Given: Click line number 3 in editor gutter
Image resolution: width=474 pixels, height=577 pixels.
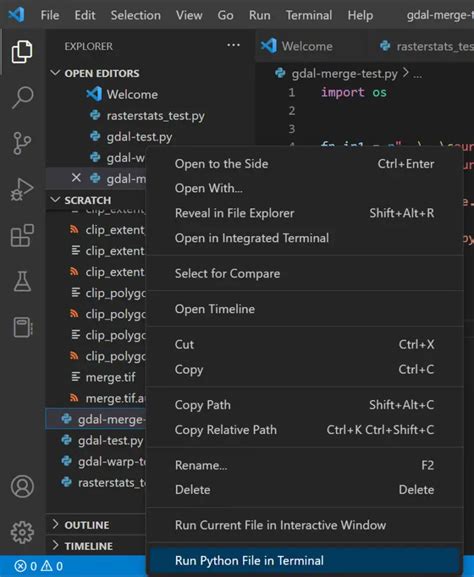Looking at the screenshot, I should pos(292,129).
